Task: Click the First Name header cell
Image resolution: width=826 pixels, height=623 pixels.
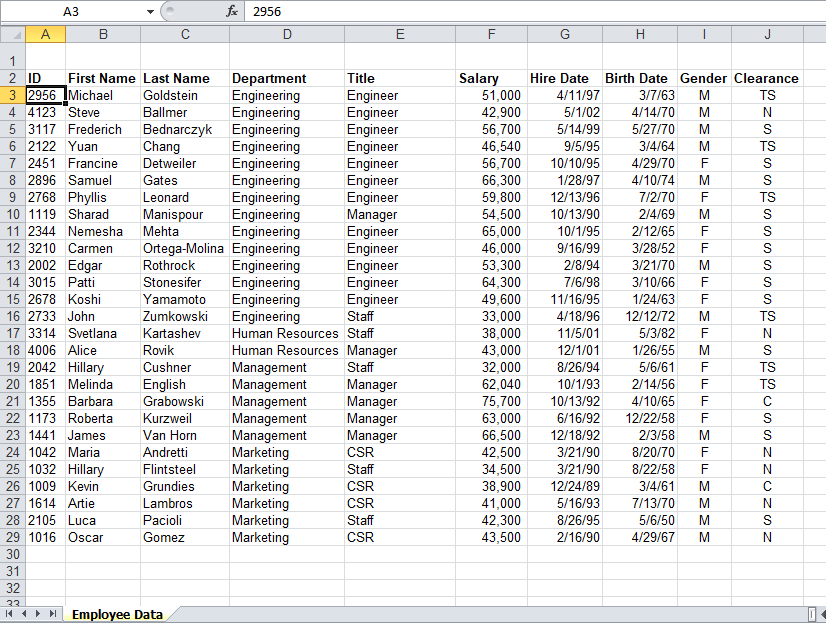Action: 103,78
